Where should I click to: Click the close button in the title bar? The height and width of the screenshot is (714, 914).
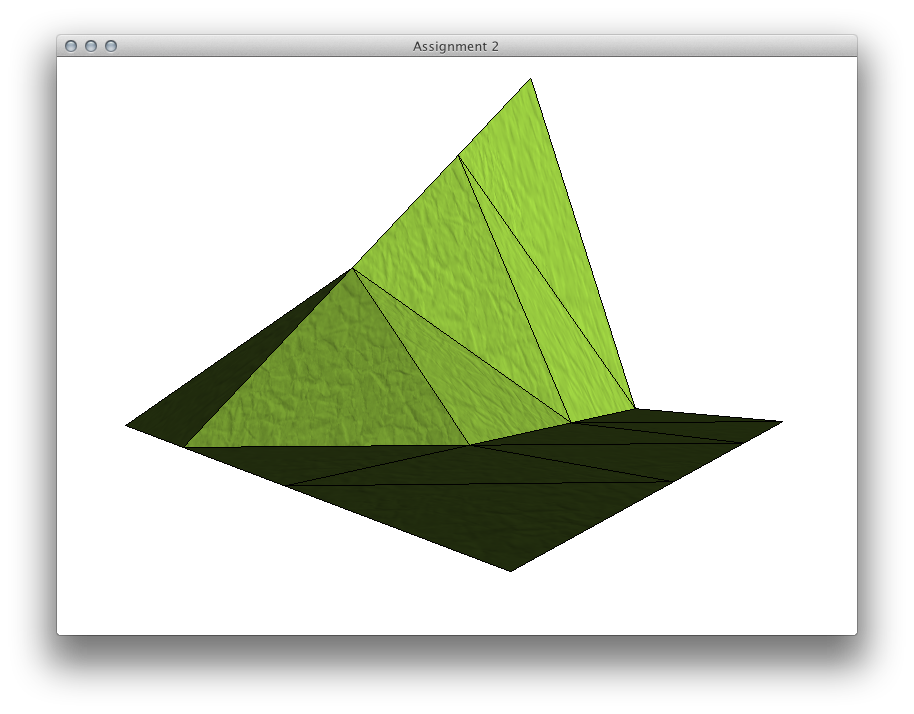pyautogui.click(x=71, y=46)
